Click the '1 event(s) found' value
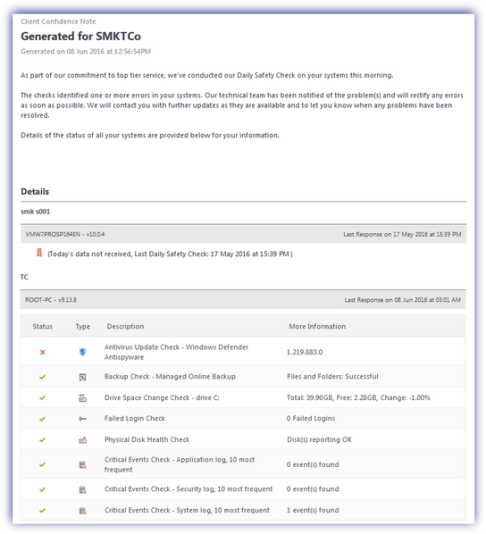The height and width of the screenshot is (534, 486). (x=313, y=510)
